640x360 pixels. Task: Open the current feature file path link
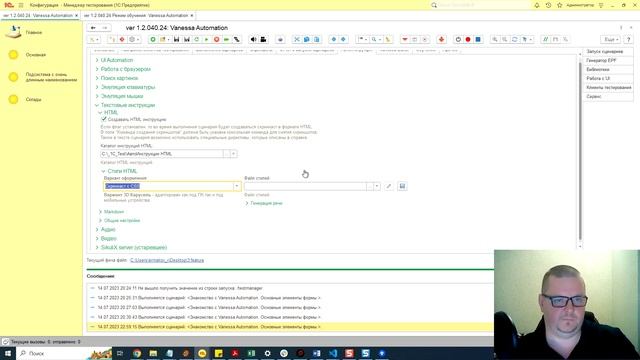click(167, 260)
